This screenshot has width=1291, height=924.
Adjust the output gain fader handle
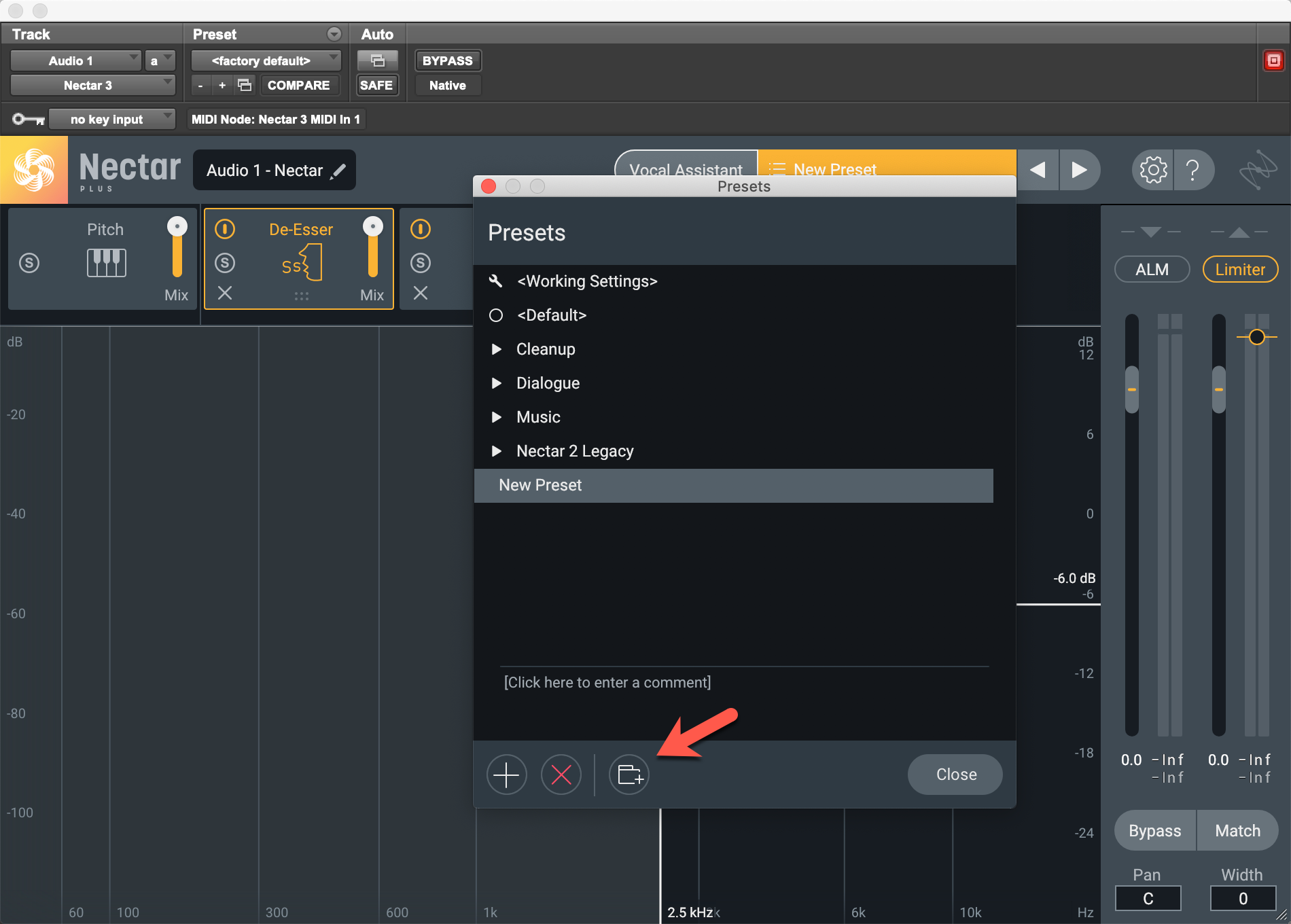[x=1219, y=389]
